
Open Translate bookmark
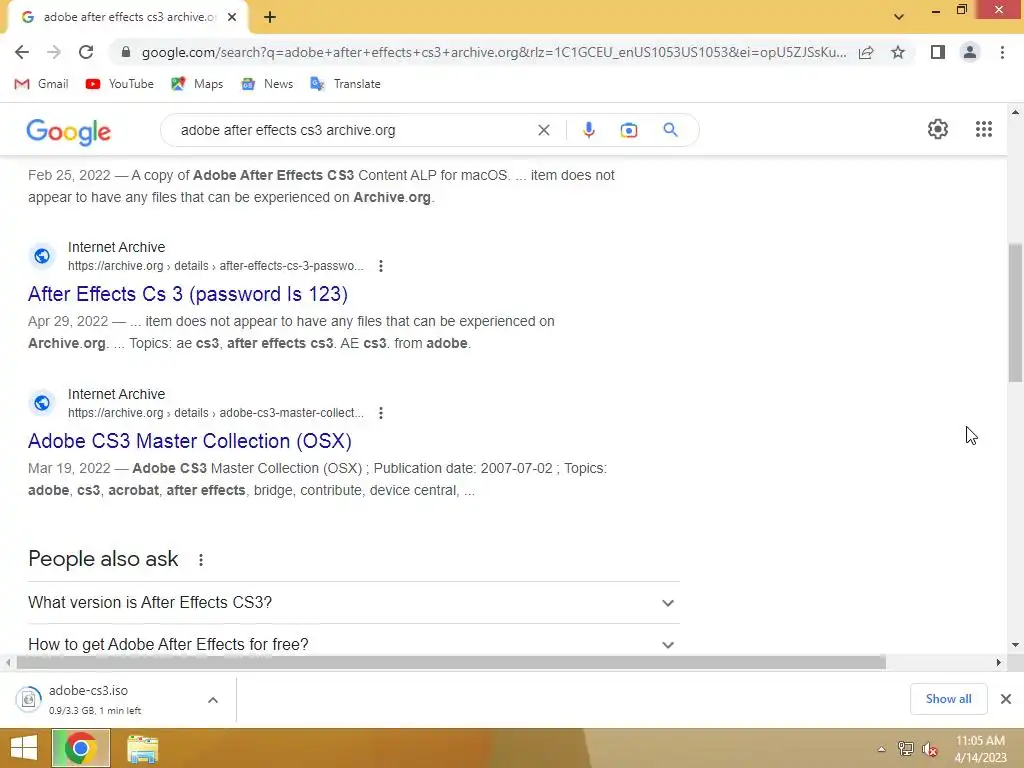click(x=345, y=84)
